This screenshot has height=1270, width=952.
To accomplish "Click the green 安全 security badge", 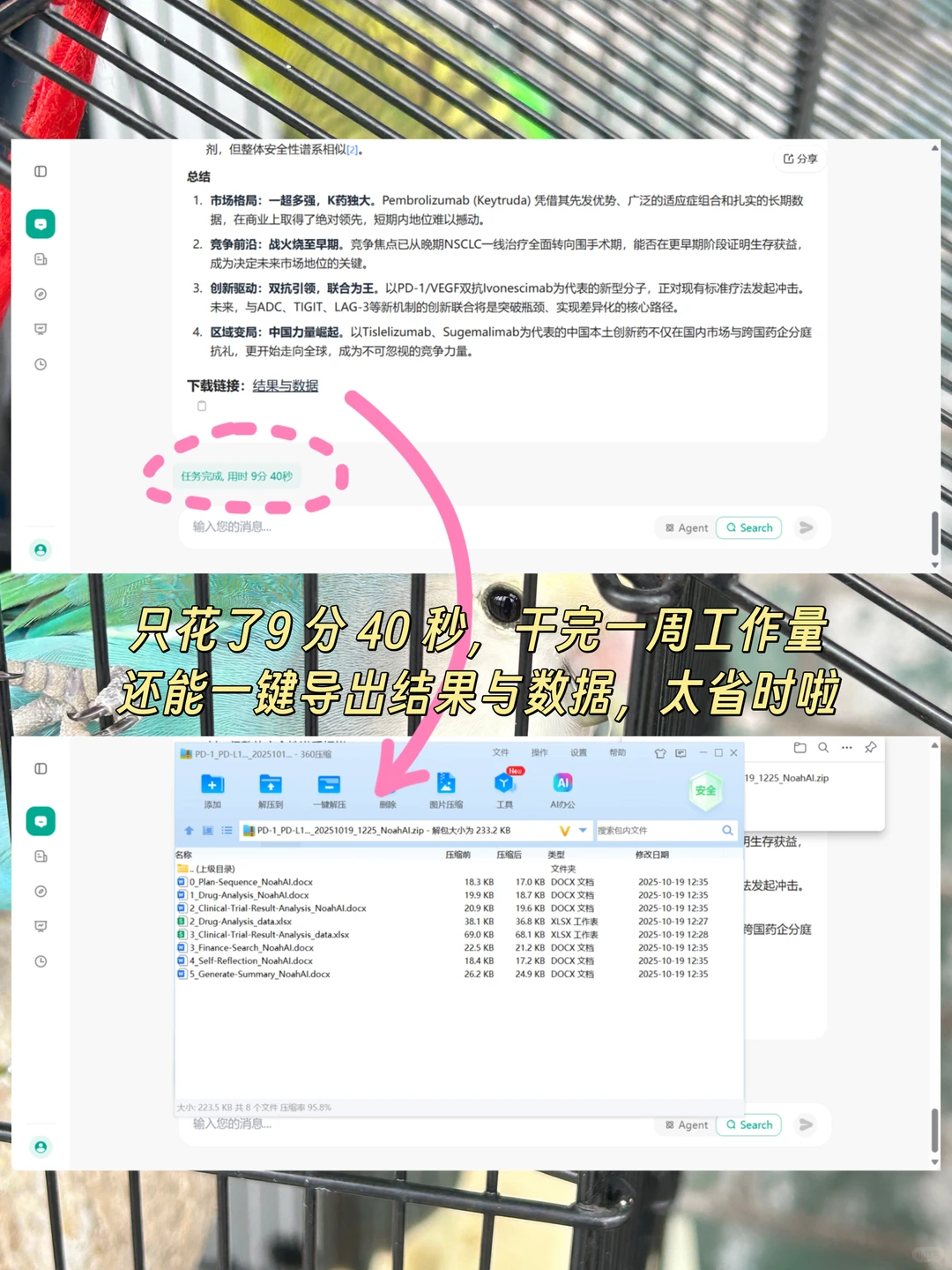I will [x=705, y=790].
